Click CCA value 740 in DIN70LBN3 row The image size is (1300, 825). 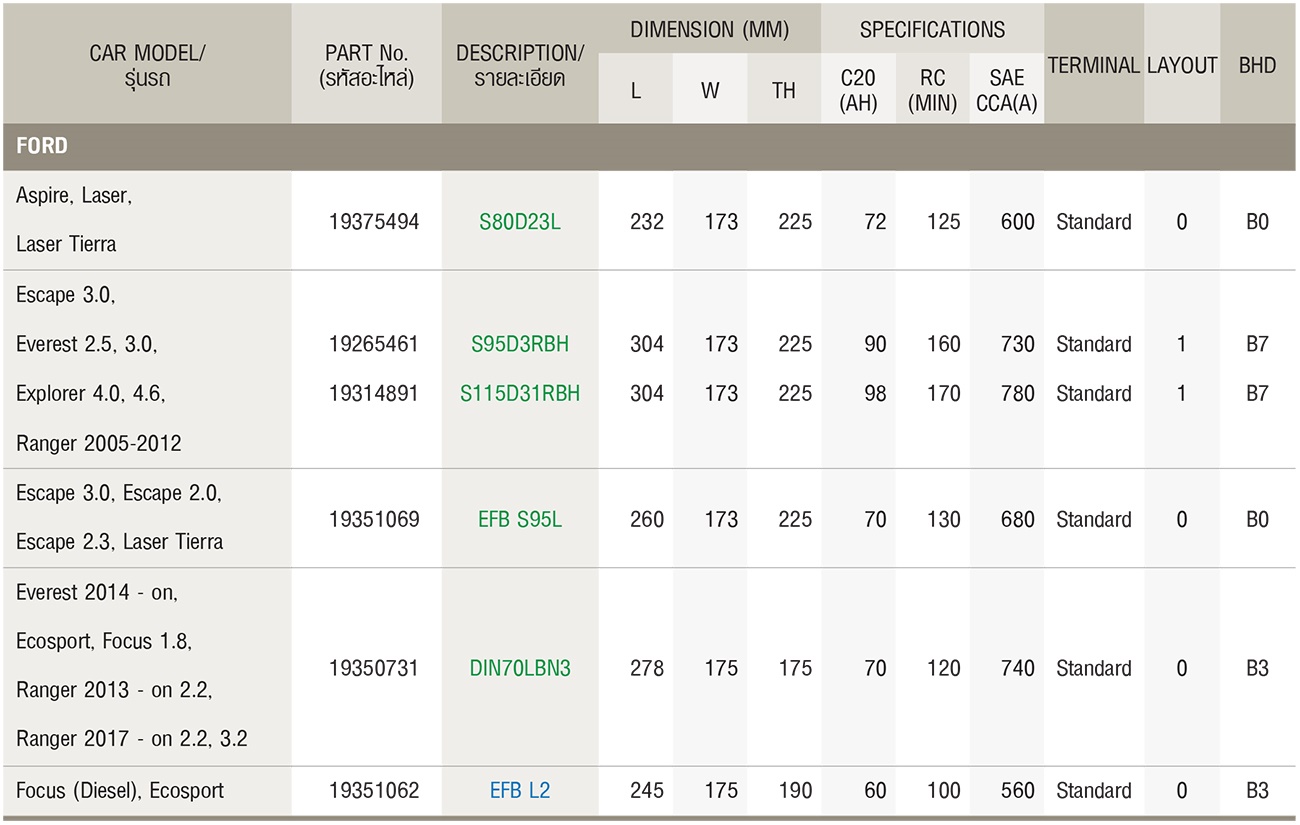coord(1018,668)
